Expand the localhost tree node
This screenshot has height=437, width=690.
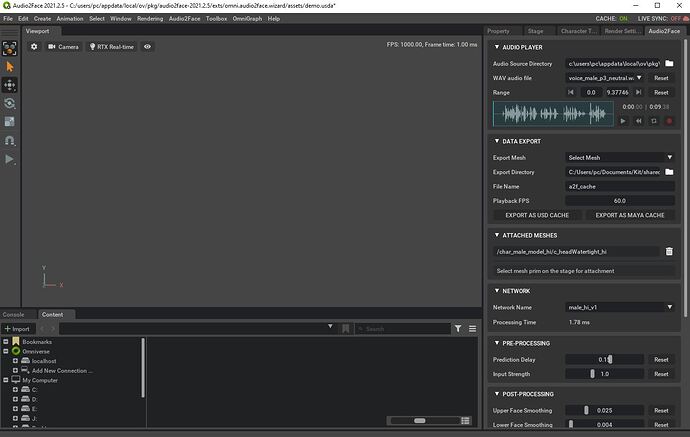click(15, 360)
